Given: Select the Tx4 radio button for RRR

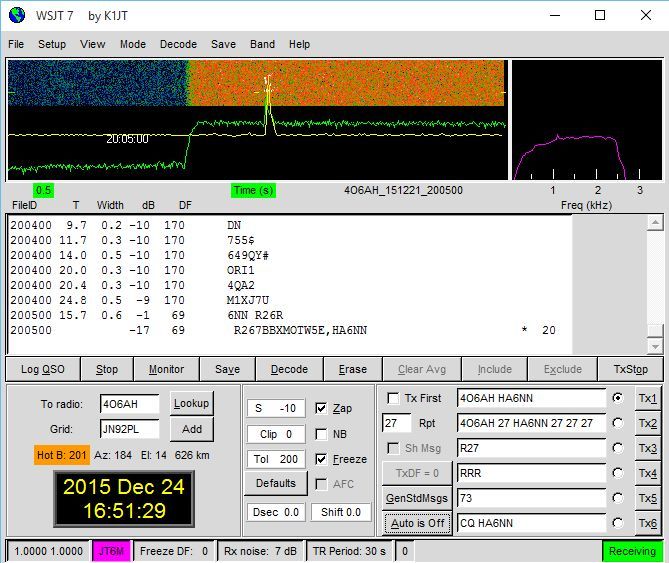Looking at the screenshot, I should pos(617,473).
